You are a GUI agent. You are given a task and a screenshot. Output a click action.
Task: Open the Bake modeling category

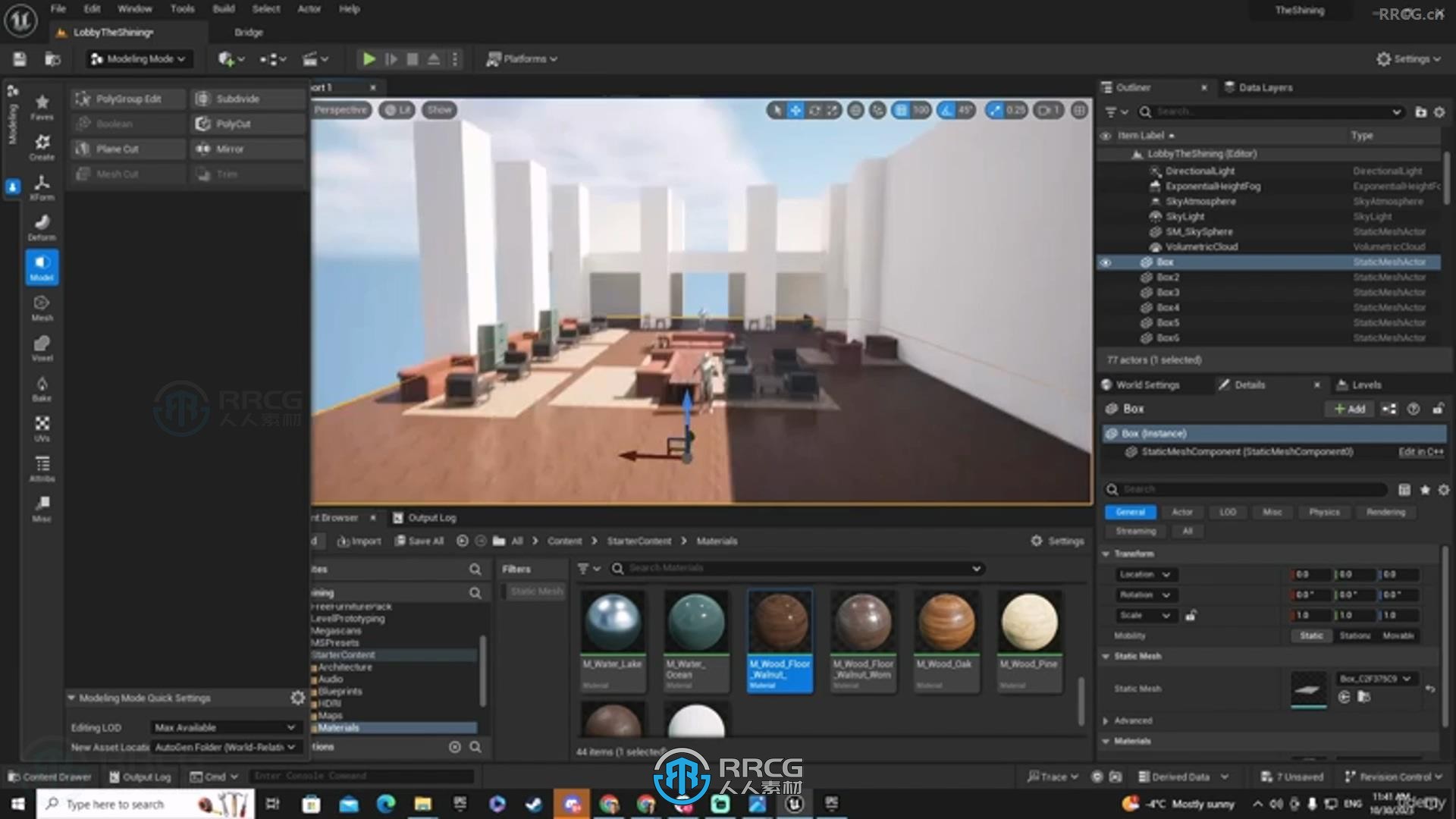point(42,388)
